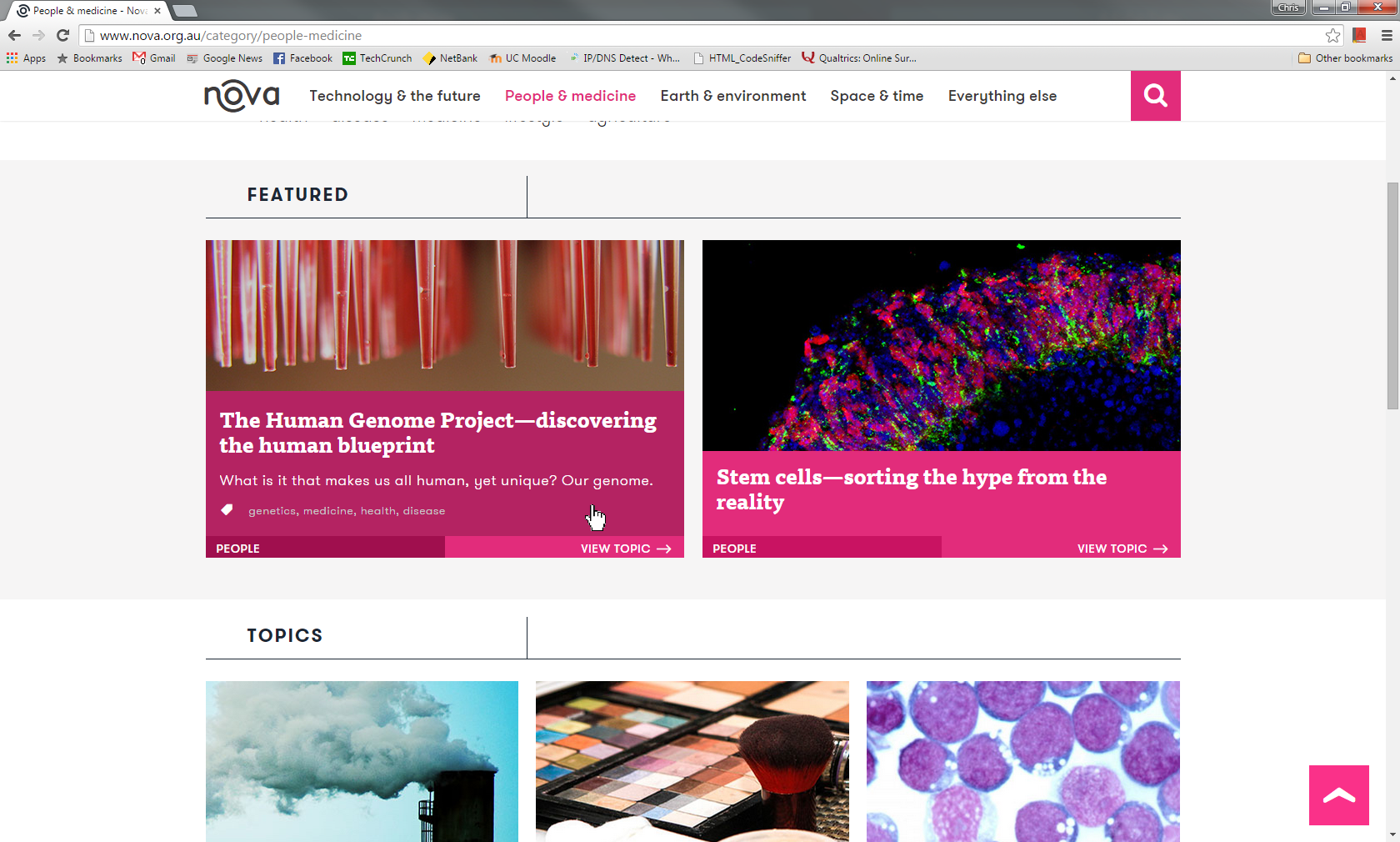1400x842 pixels.
Task: Reload the page with the refresh icon
Action: 62,35
